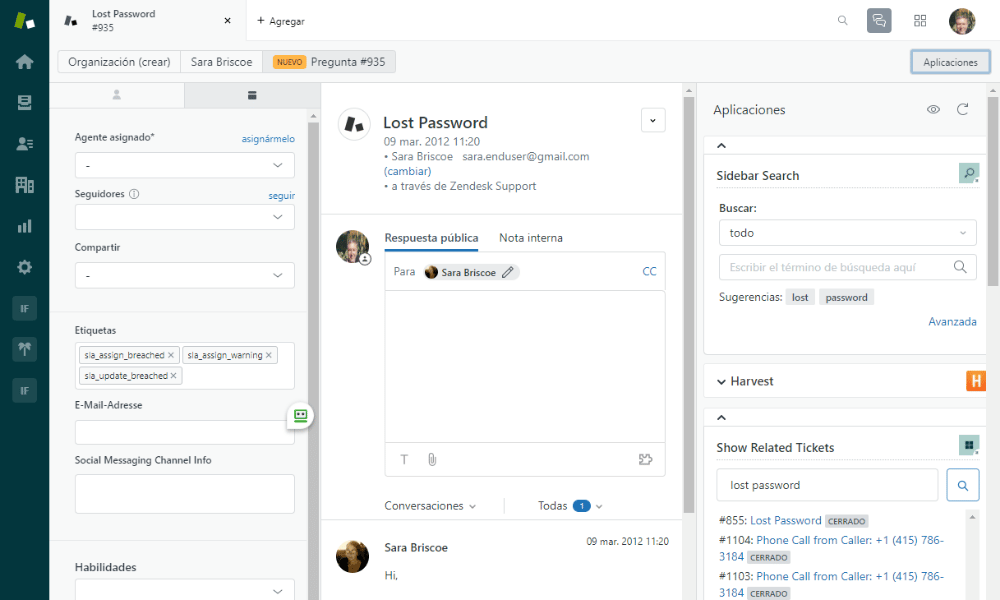Close the Lost Password #935 tab
Image resolution: width=1000 pixels, height=600 pixels.
(227, 20)
